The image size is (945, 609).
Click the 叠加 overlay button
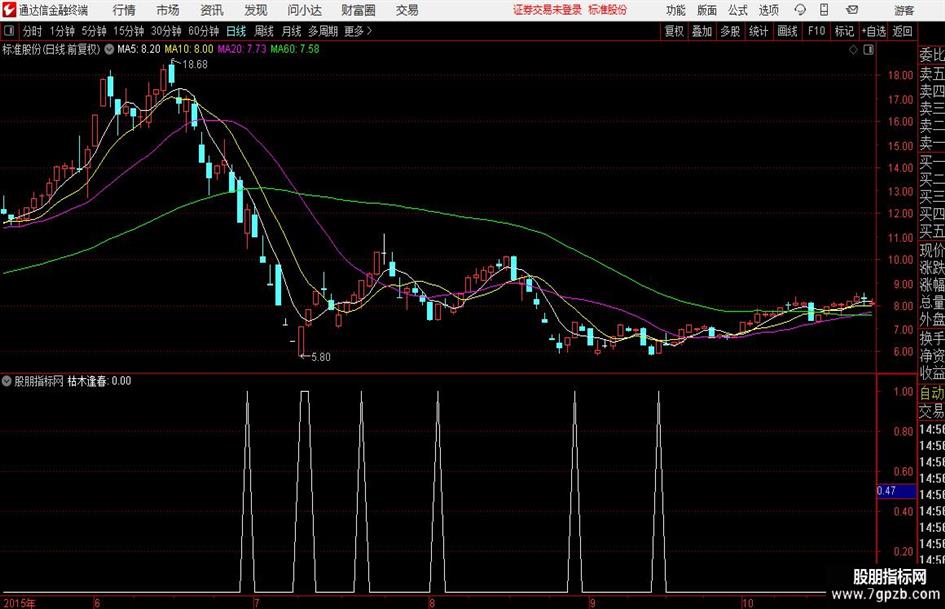[702, 31]
